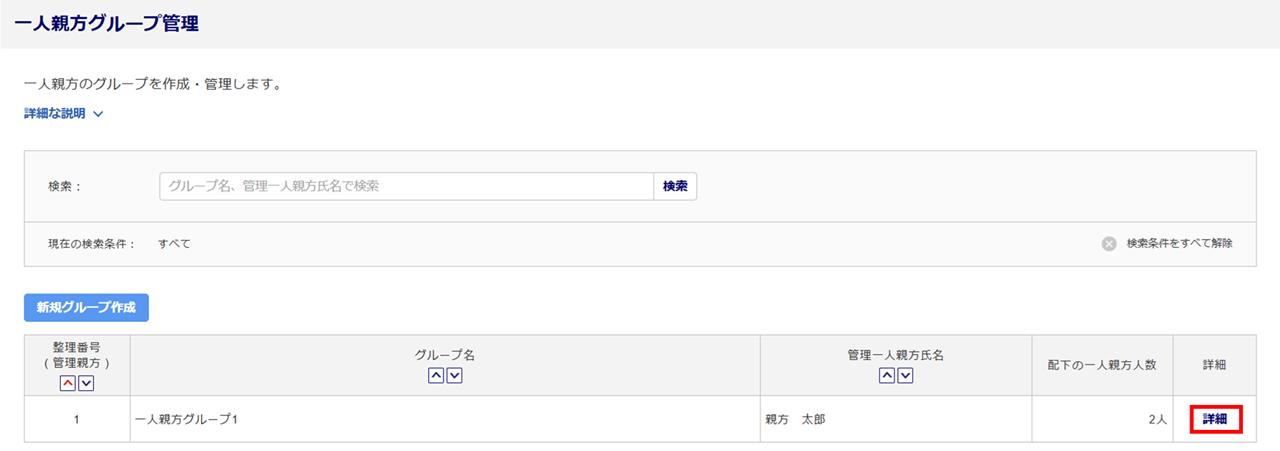Sort 管理一人親方氏名 column ascending
This screenshot has height=451, width=1280.
click(x=887, y=375)
